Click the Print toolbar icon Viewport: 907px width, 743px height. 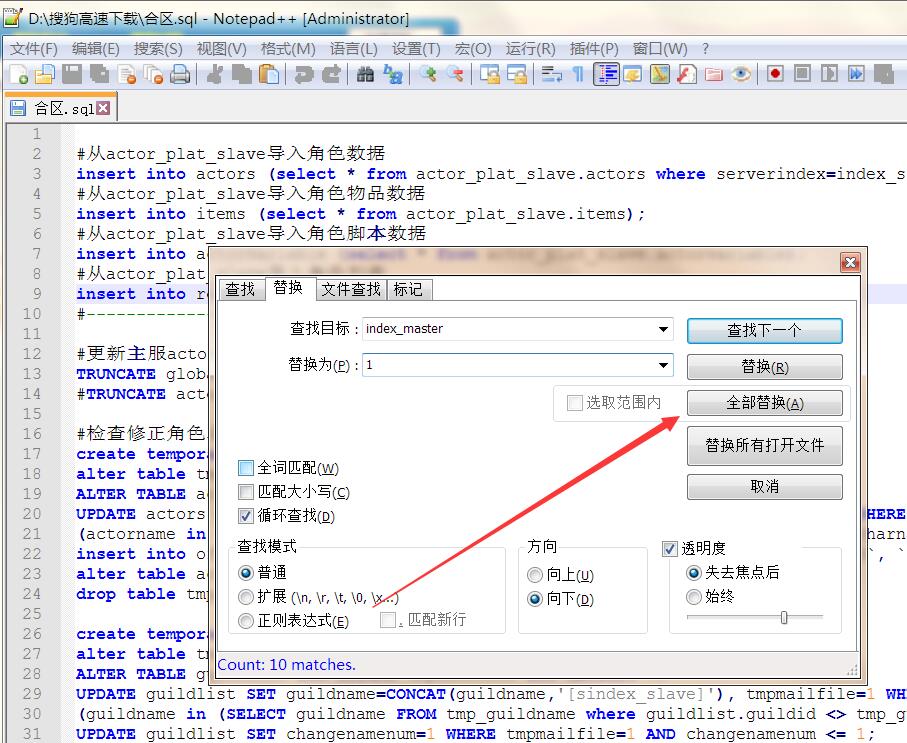(180, 74)
